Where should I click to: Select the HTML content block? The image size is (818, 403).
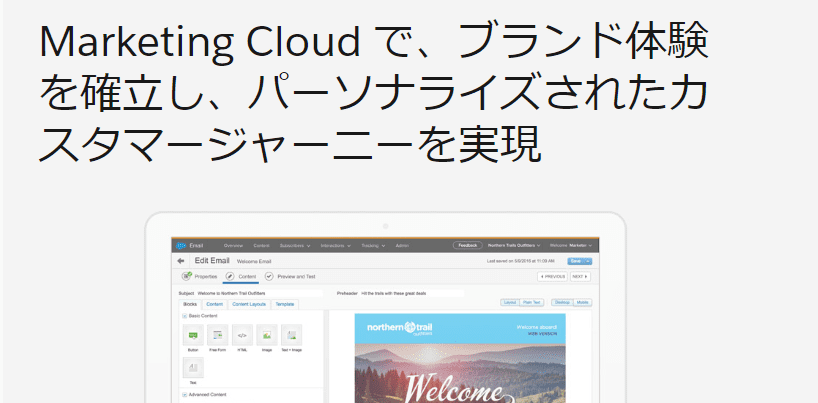point(243,335)
